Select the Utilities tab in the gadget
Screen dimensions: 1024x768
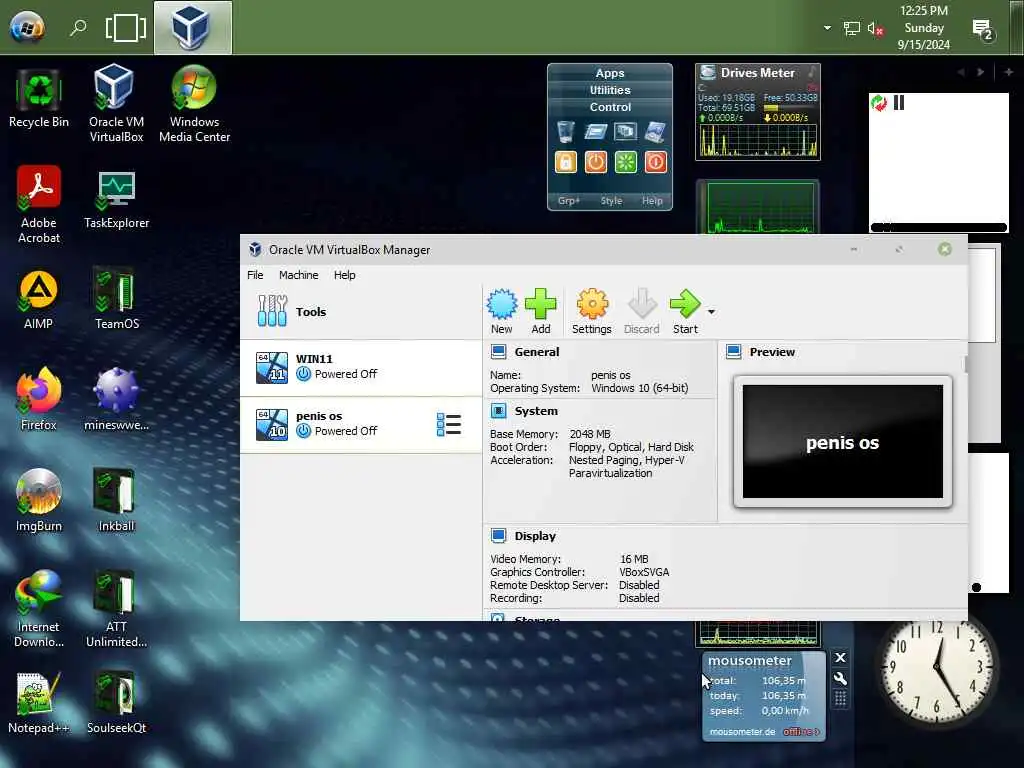click(610, 90)
